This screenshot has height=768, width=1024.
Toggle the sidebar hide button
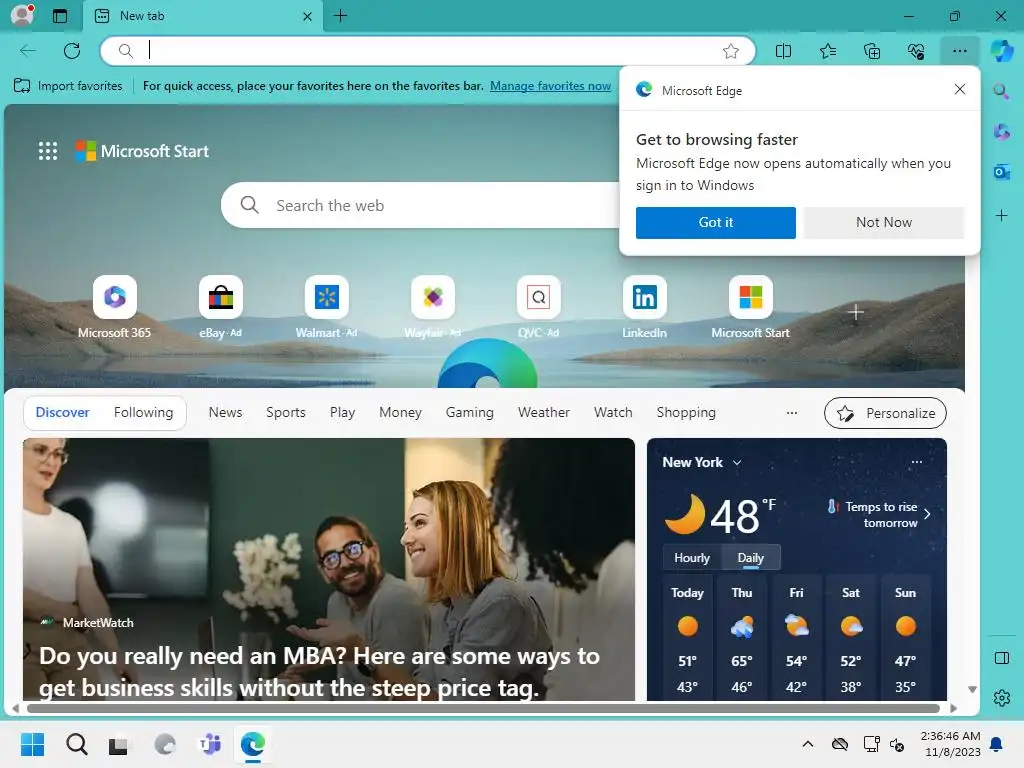pyautogui.click(x=1001, y=658)
